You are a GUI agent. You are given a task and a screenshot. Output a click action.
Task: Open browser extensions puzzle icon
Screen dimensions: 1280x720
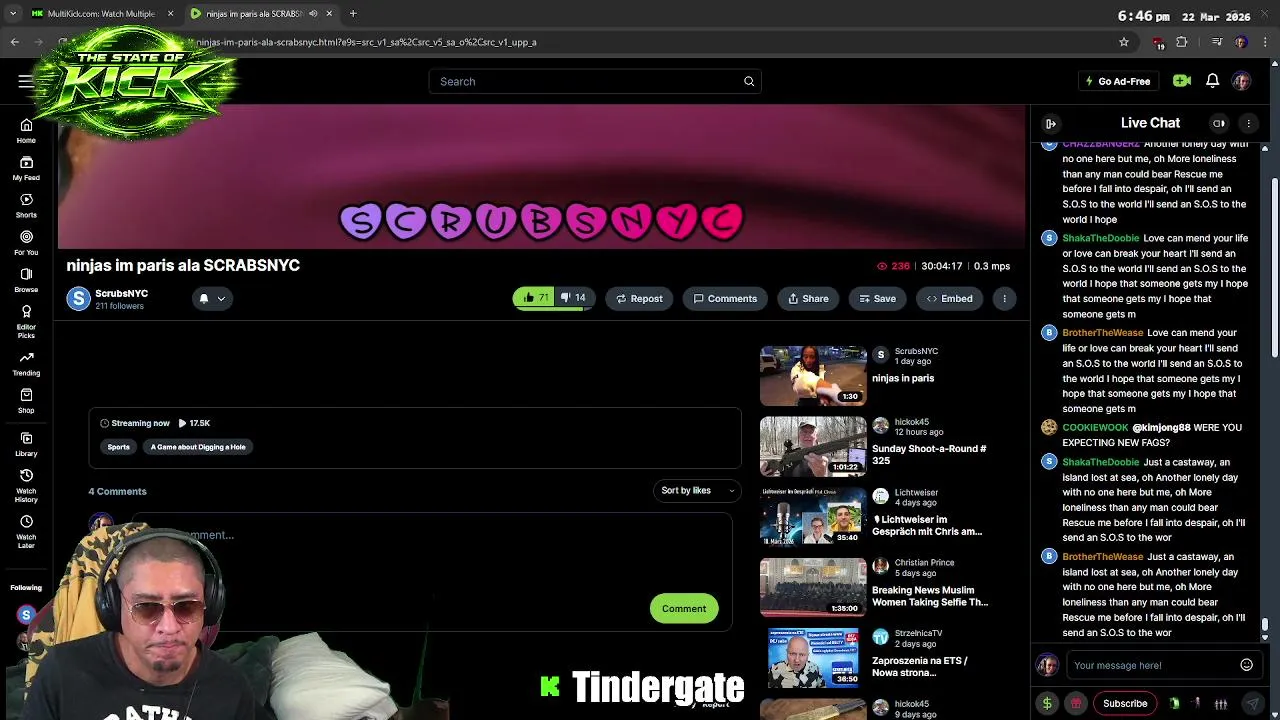(1181, 42)
